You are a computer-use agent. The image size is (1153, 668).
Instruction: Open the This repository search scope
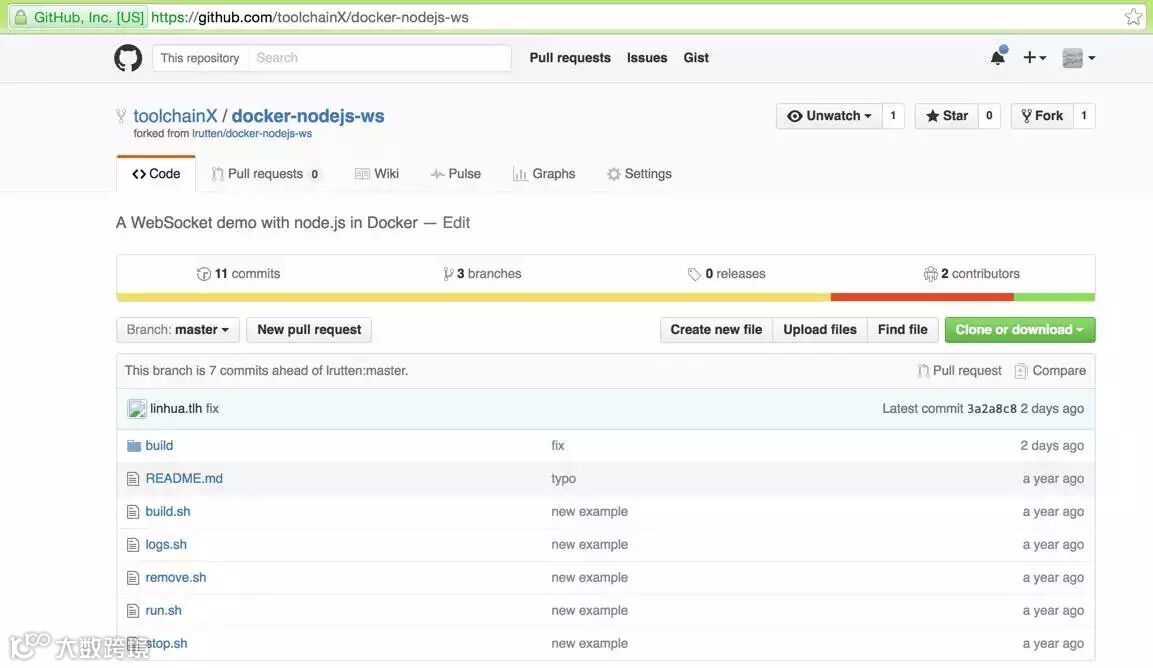200,58
